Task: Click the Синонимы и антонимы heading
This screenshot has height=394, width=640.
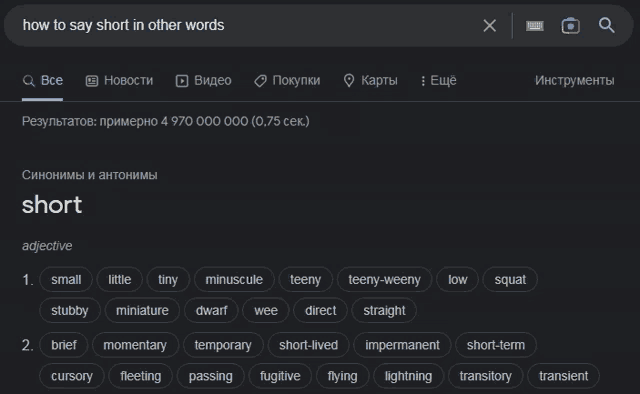Action: [89, 175]
